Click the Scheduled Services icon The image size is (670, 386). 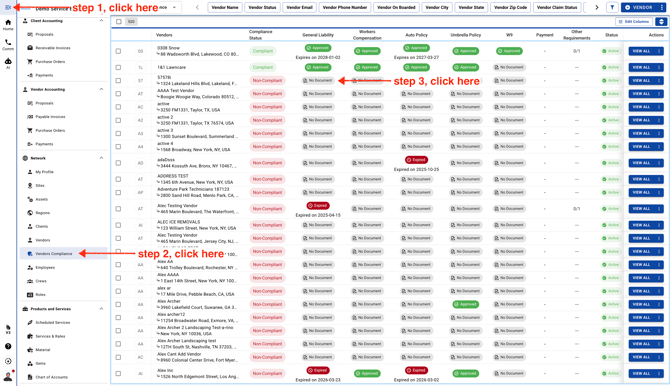(x=30, y=322)
